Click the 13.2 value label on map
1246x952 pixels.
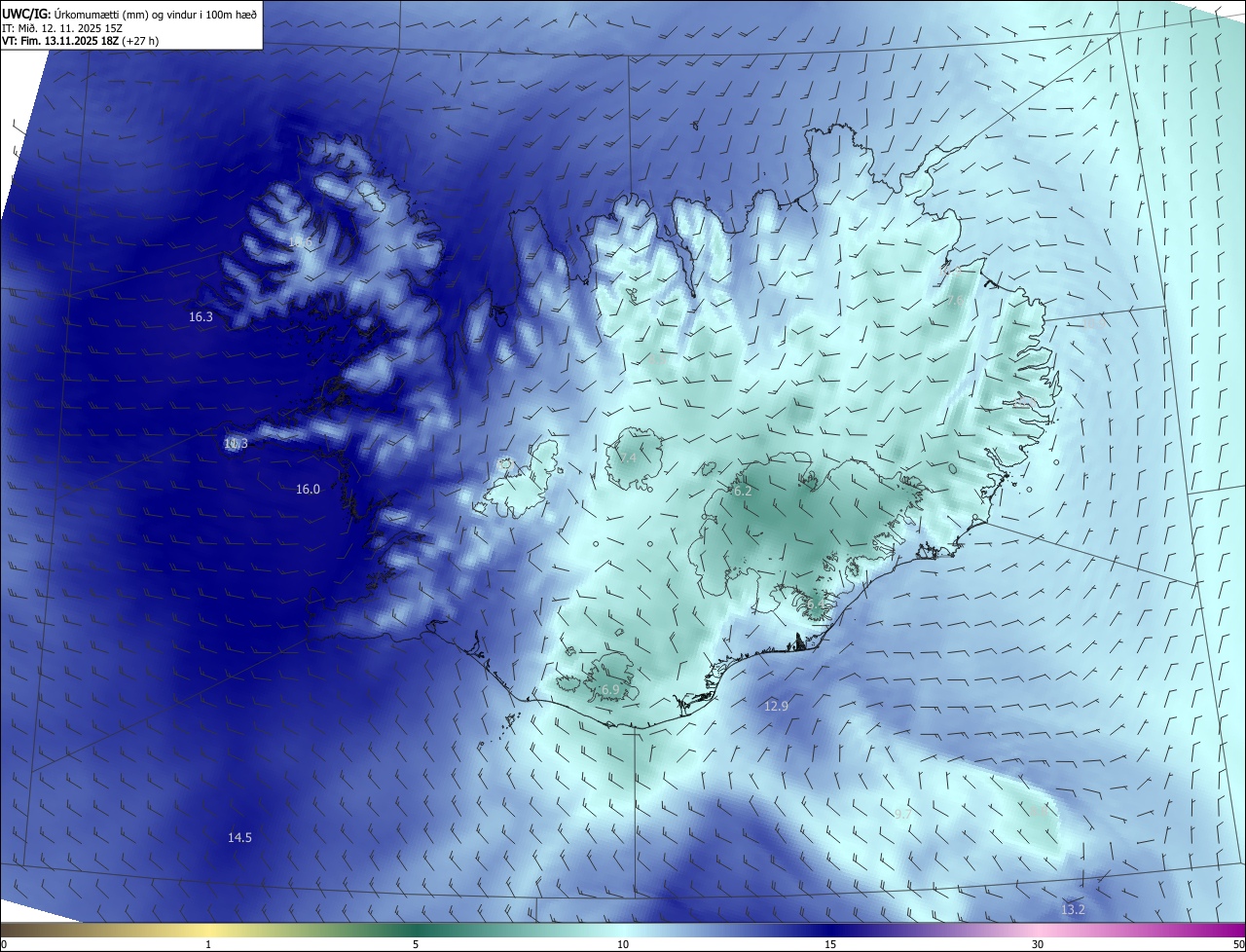1072,910
